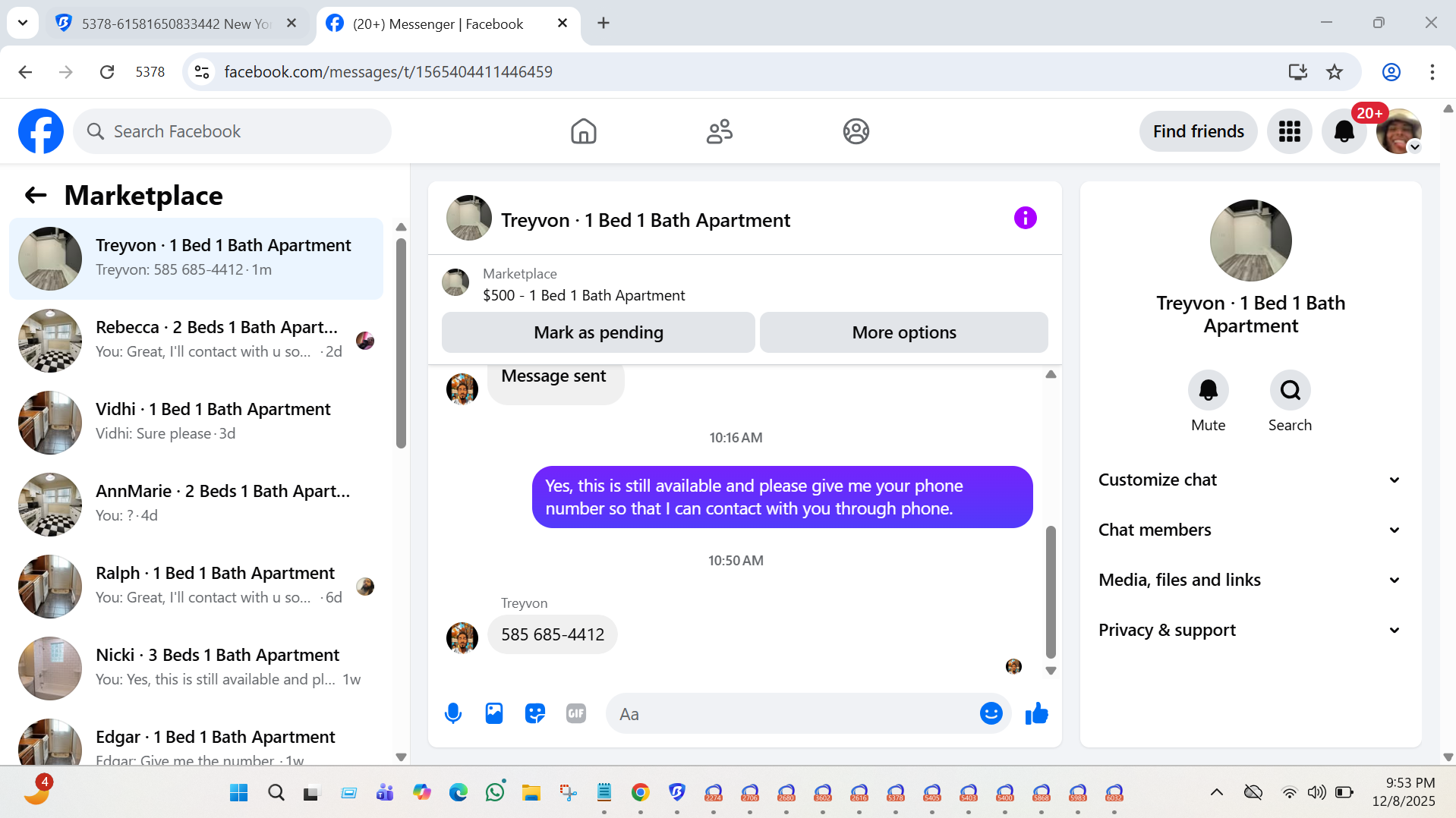
Task: Open a new browser tab
Action: pos(604,23)
